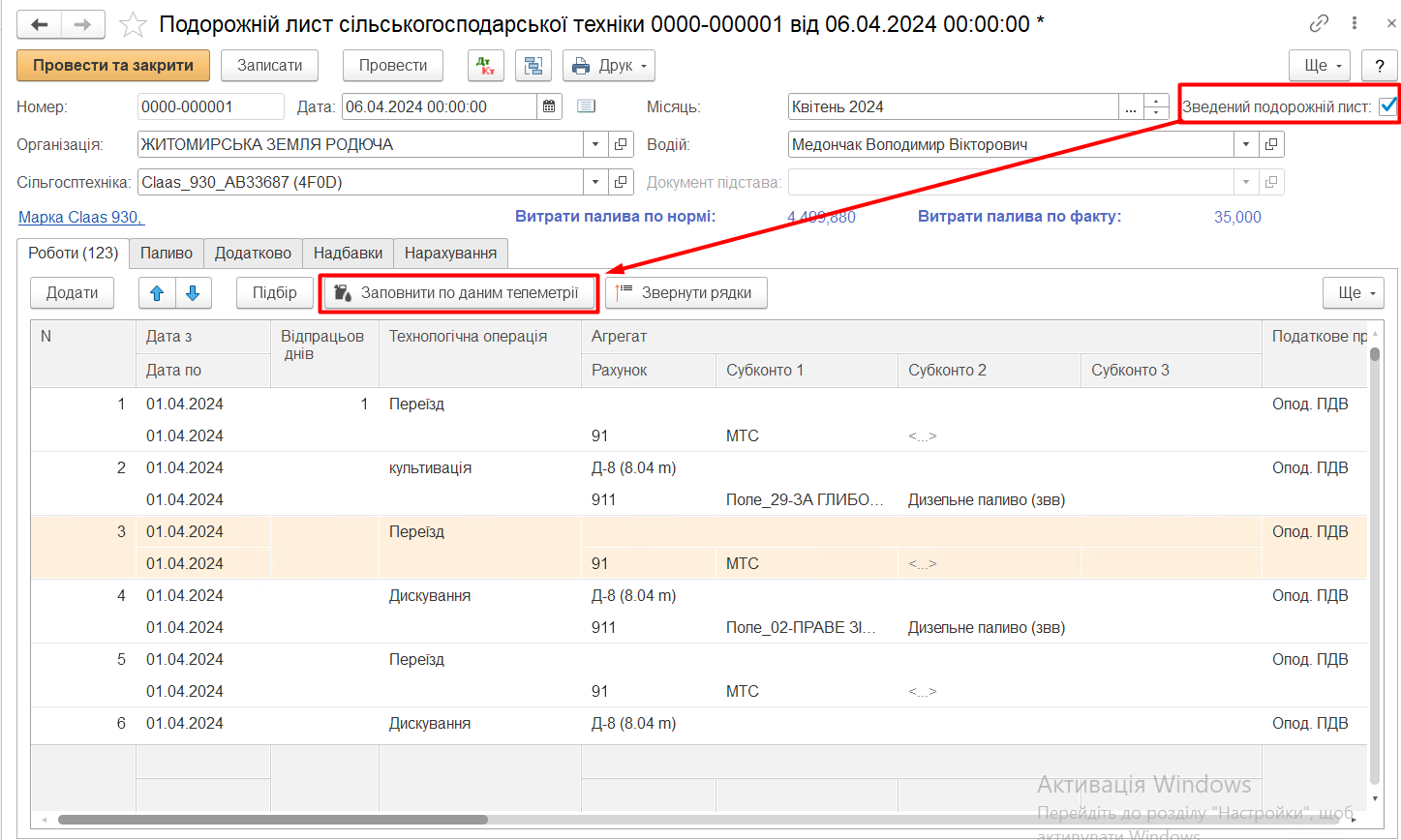Add document to favorites with star icon
Screen dimensions: 1401x840
[x=133, y=24]
